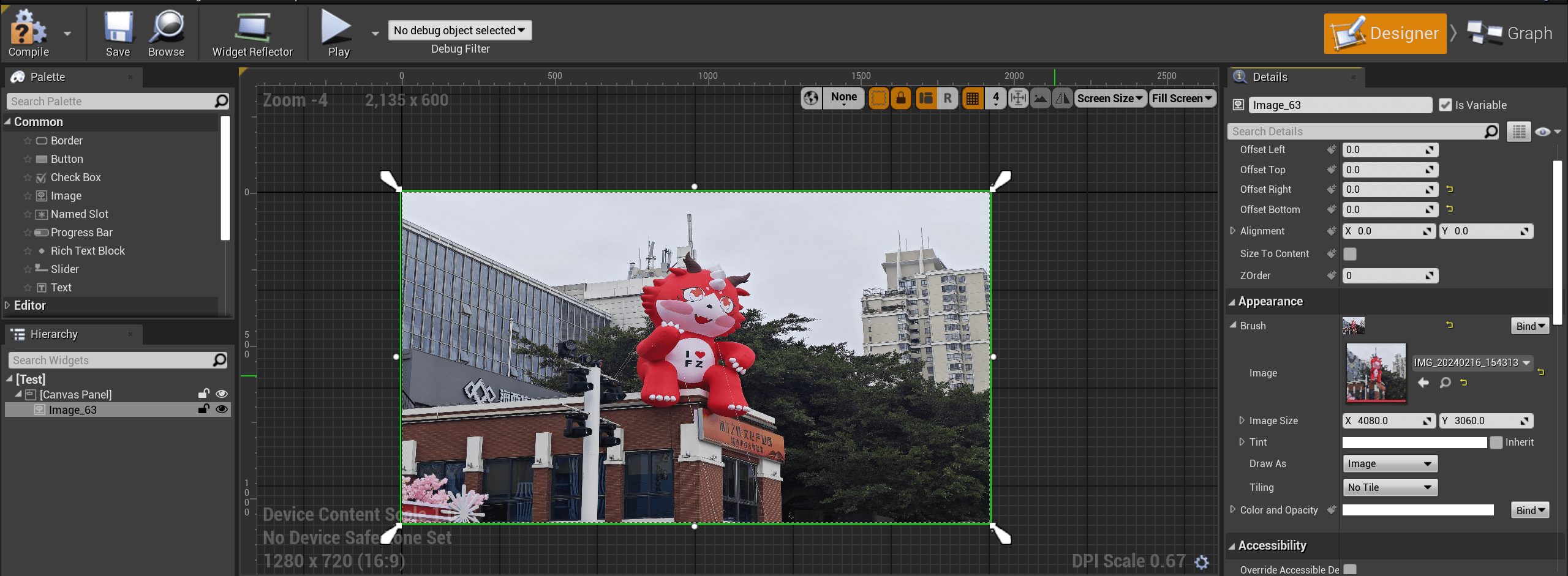Open Compile options dropdown arrow

[67, 34]
